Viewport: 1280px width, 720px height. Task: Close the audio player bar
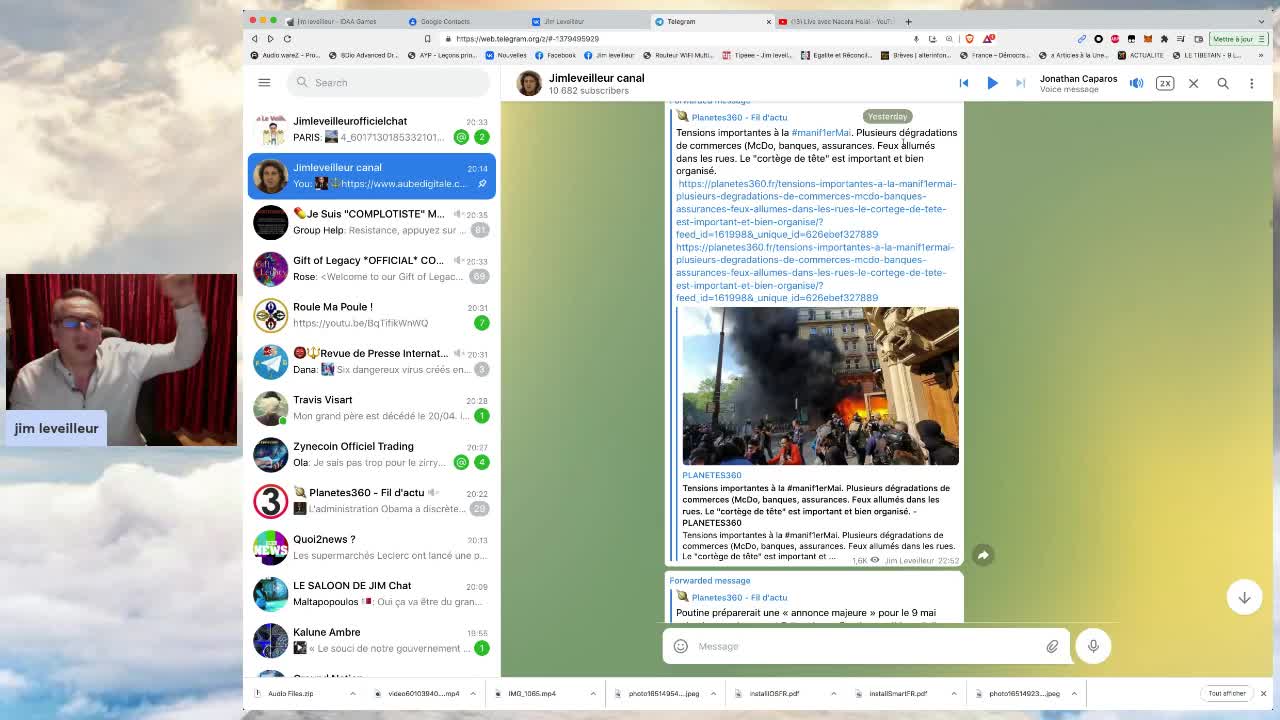click(x=1193, y=83)
